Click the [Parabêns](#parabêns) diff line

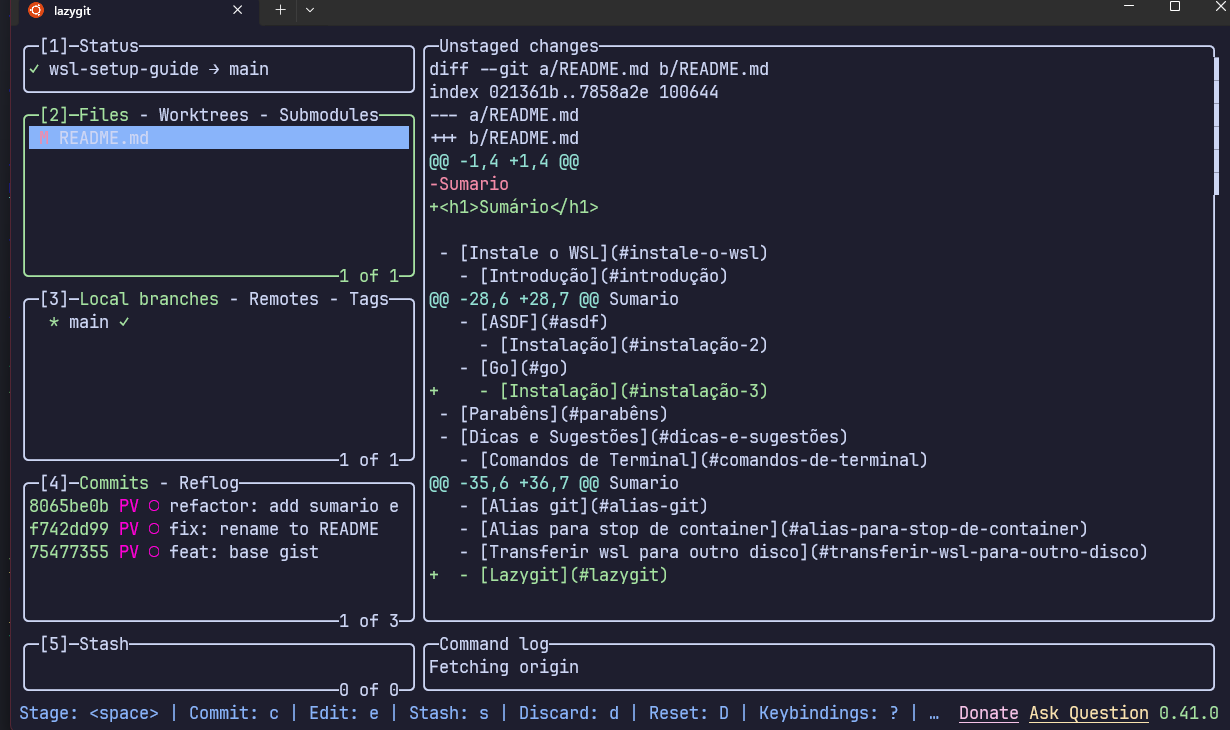(554, 414)
